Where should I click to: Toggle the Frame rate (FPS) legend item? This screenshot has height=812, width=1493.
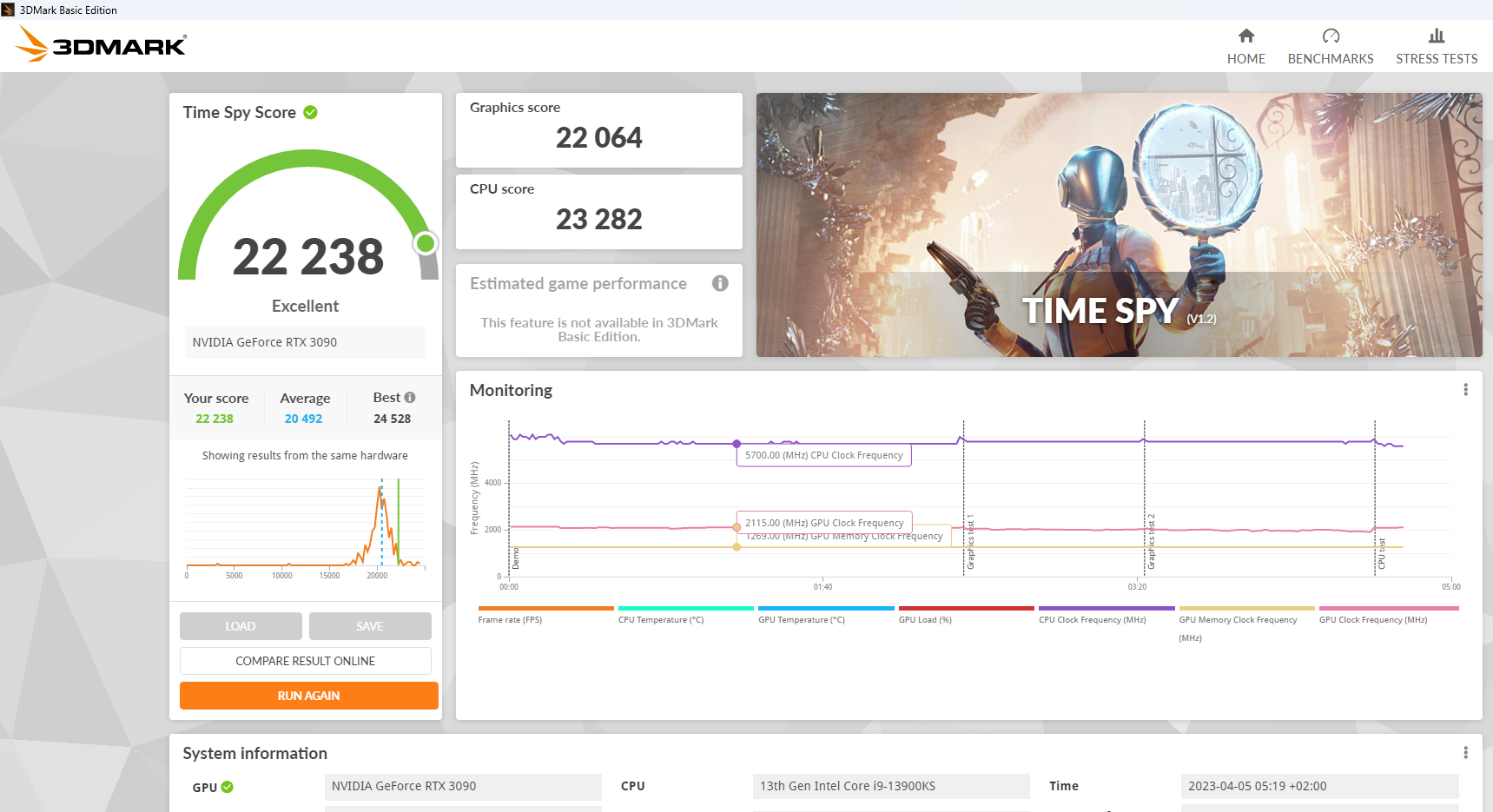tap(545, 615)
